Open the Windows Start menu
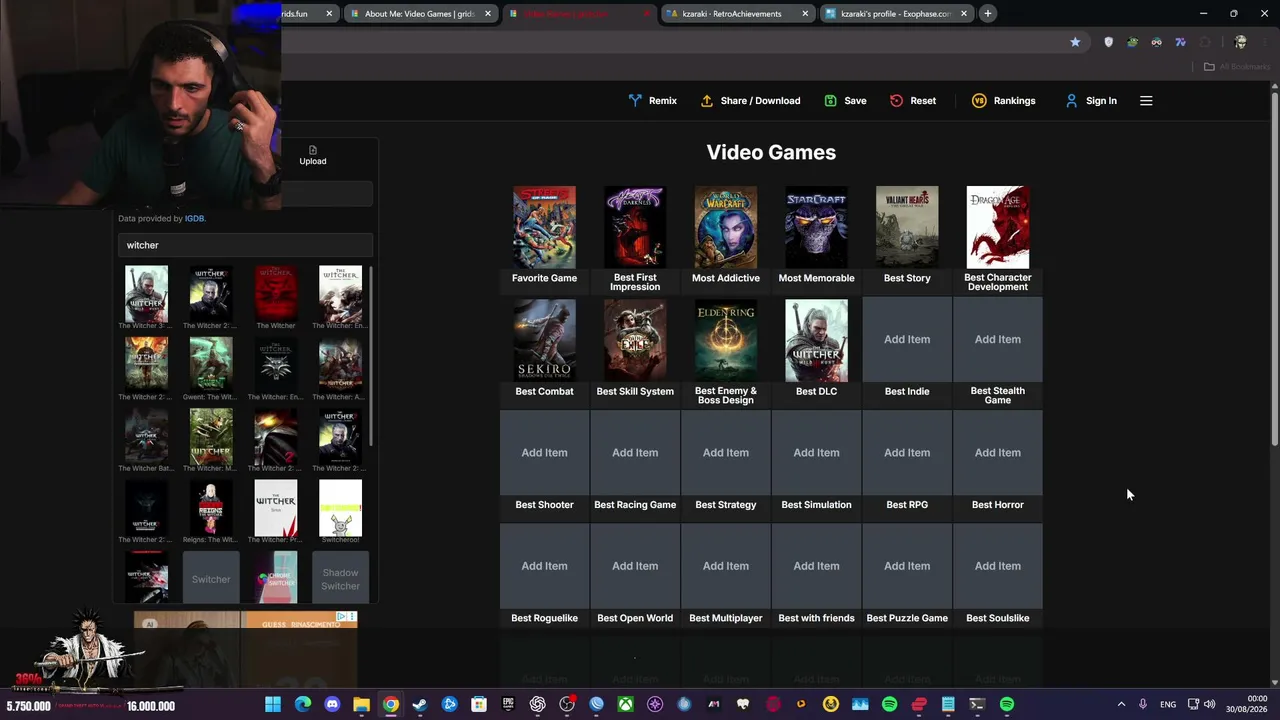The width and height of the screenshot is (1280, 720). click(x=273, y=705)
